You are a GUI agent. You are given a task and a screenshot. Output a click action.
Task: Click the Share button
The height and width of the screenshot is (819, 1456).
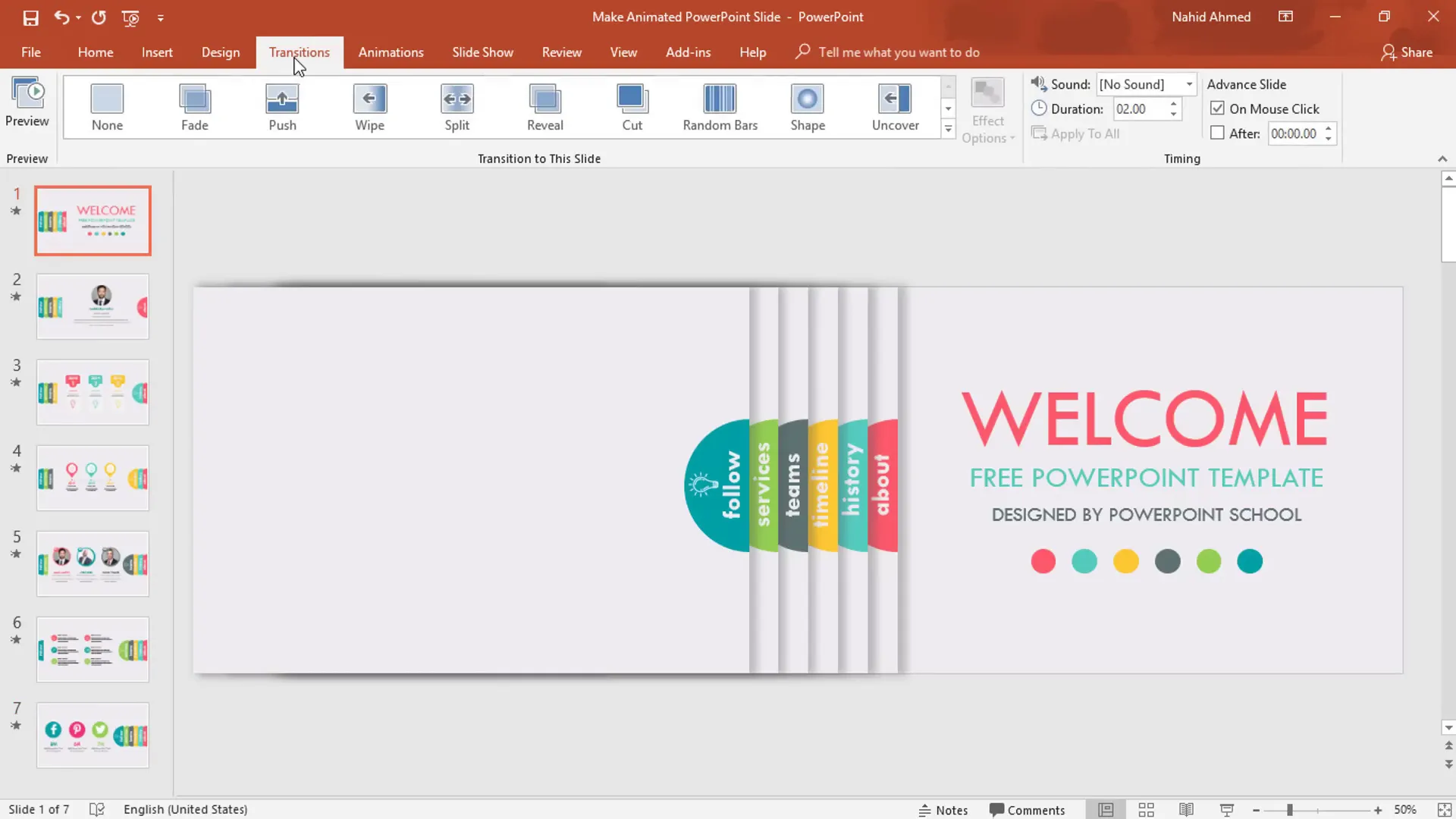coord(1407,52)
